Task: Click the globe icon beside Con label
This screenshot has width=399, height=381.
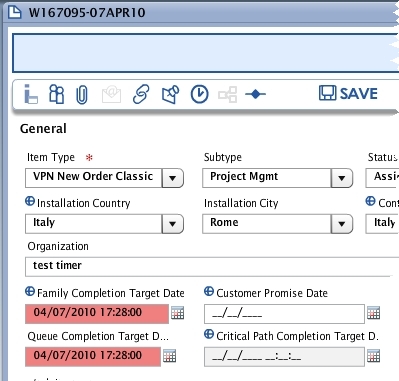Action: tap(370, 201)
